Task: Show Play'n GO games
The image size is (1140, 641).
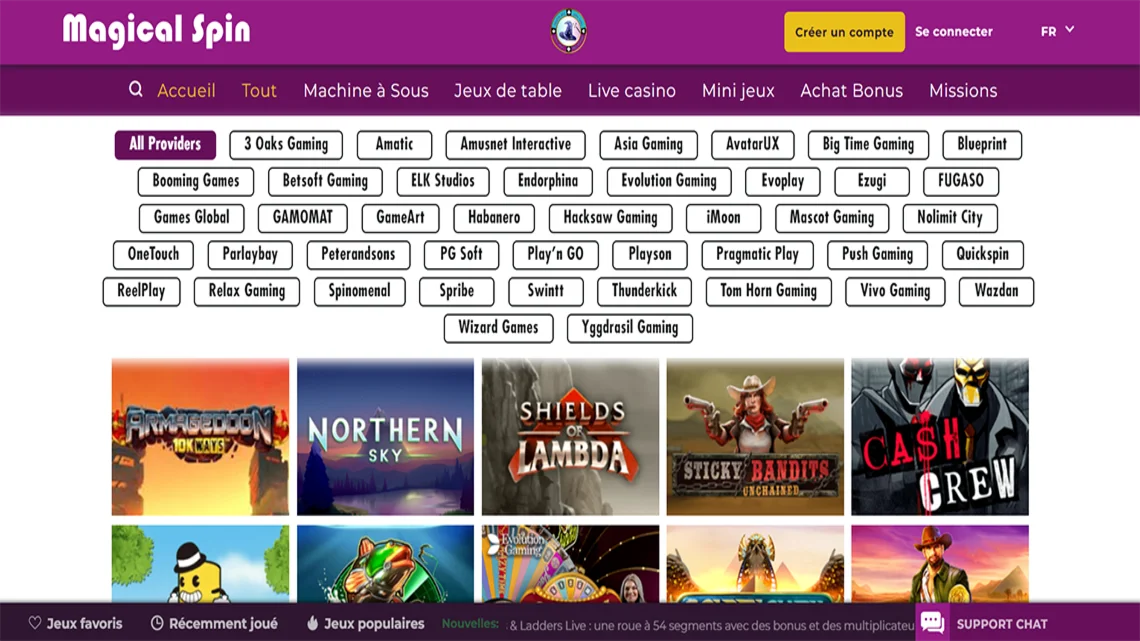Action: (x=555, y=254)
